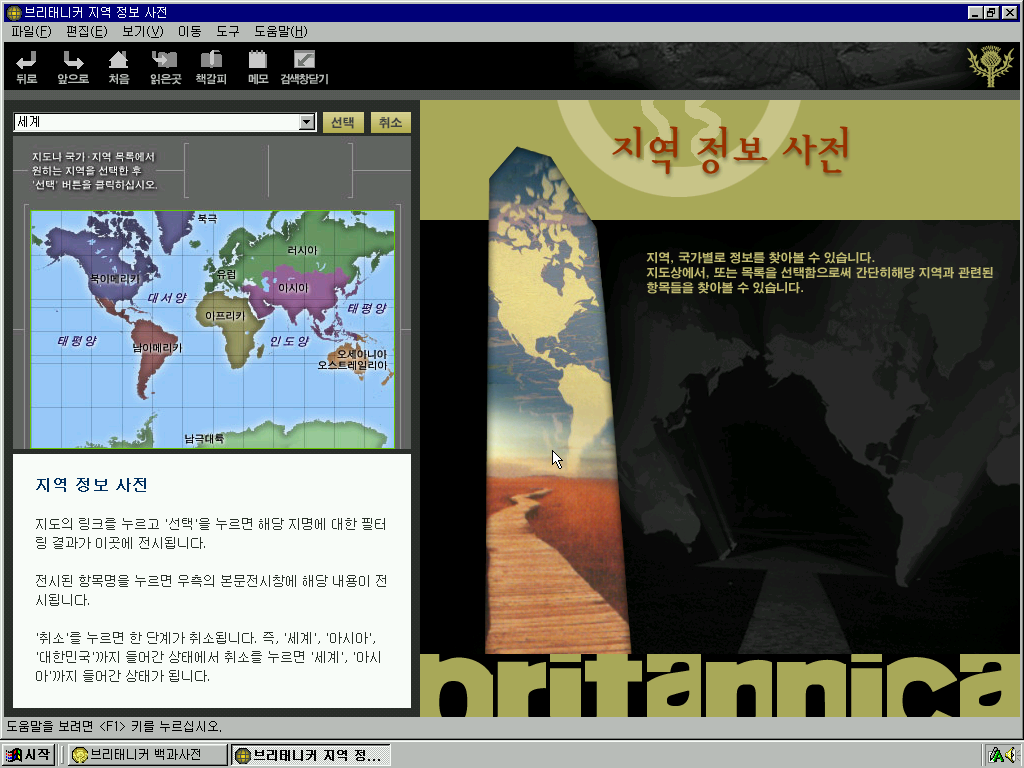Click the 시작 (Start) button on taskbar
The height and width of the screenshot is (768, 1024).
(27, 755)
